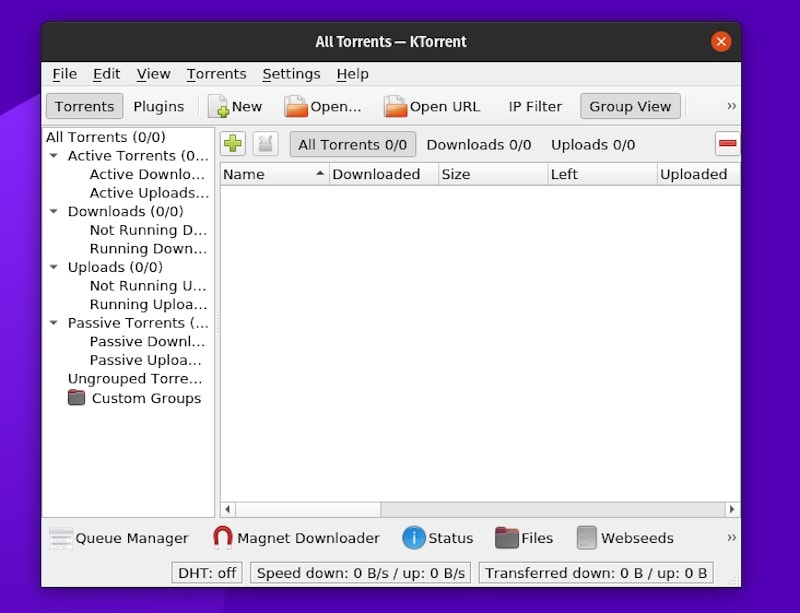This screenshot has width=800, height=613.
Task: Click the horizontal scrollbar right arrow
Action: click(x=732, y=509)
